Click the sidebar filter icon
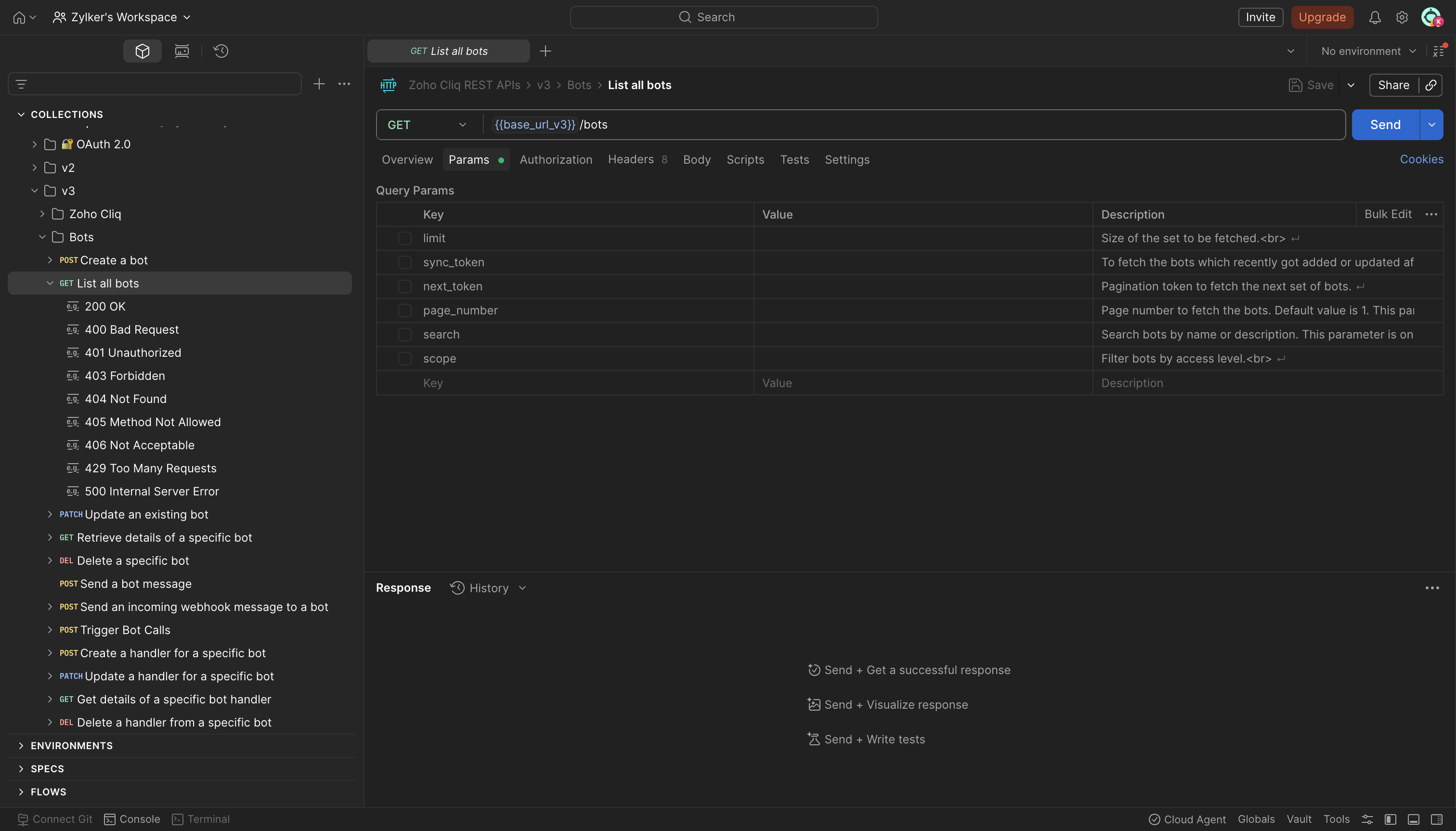 [x=21, y=84]
